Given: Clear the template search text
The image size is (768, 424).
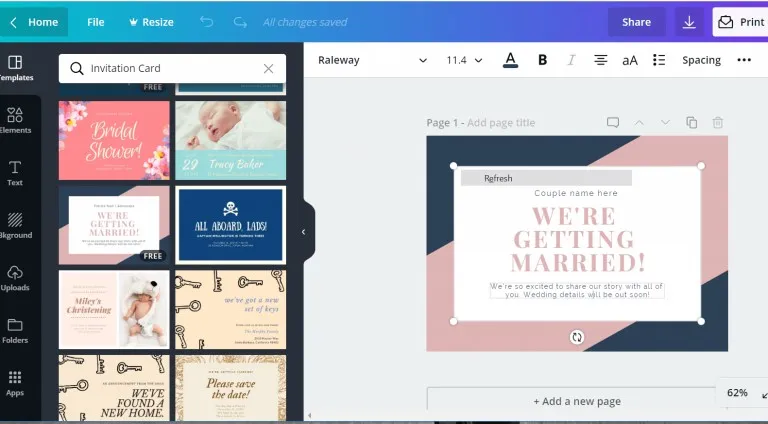Looking at the screenshot, I should 268,69.
